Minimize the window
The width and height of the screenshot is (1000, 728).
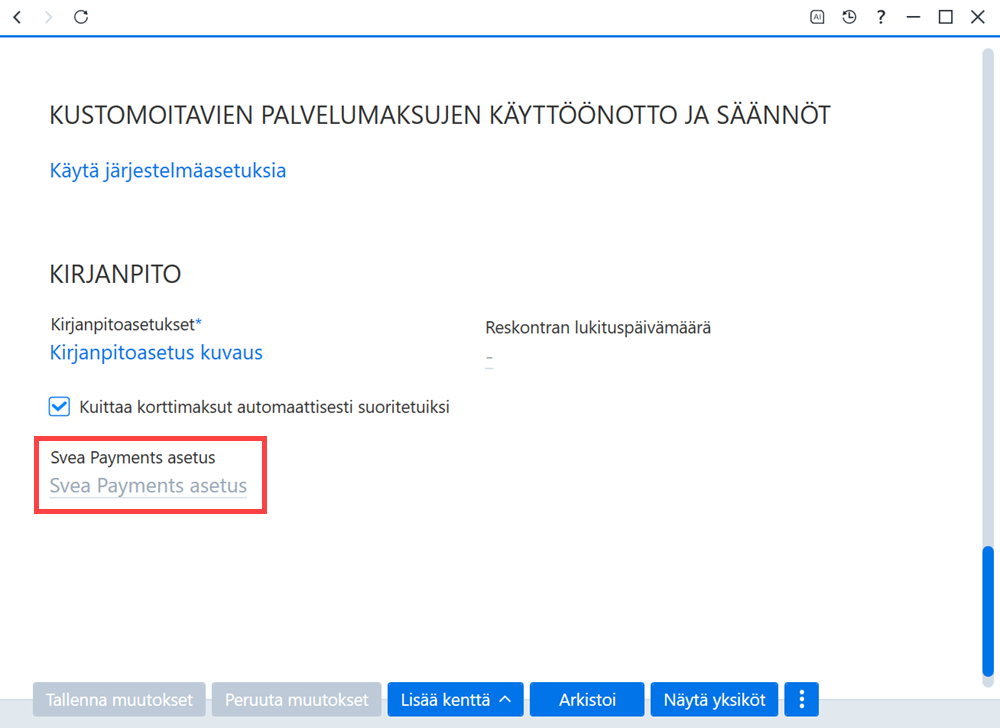(x=913, y=17)
